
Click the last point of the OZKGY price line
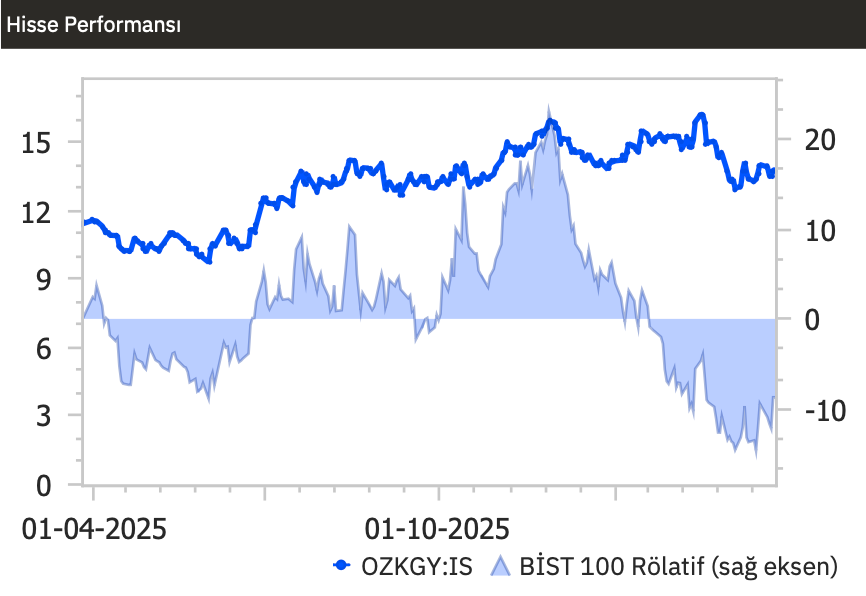pyautogui.click(x=773, y=171)
